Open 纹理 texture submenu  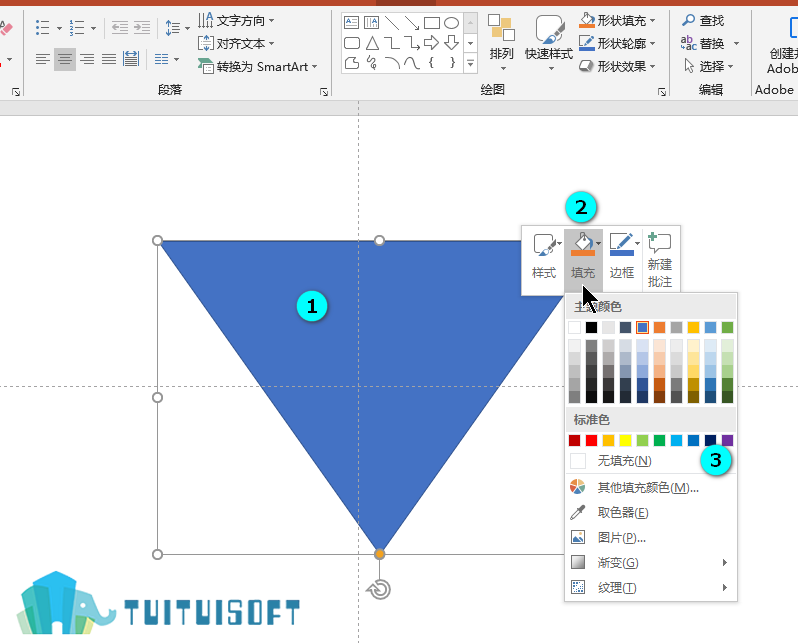[x=651, y=588]
